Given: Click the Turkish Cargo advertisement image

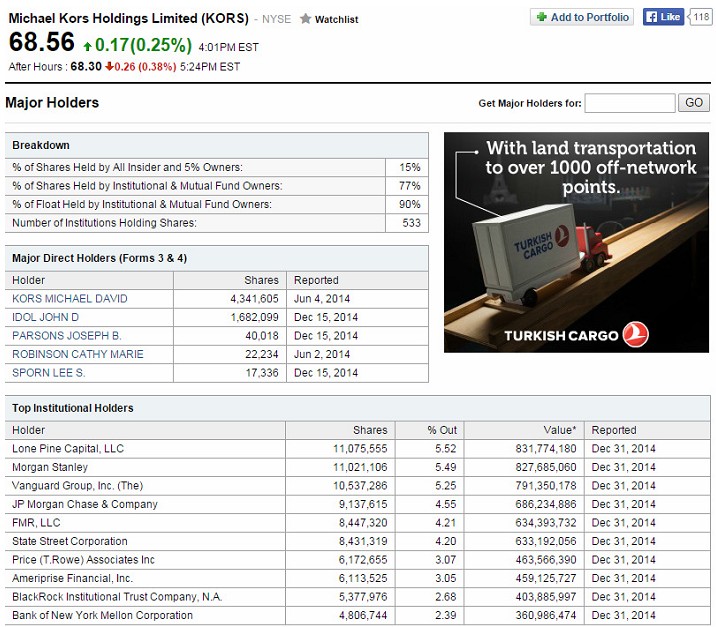Looking at the screenshot, I should pos(576,242).
